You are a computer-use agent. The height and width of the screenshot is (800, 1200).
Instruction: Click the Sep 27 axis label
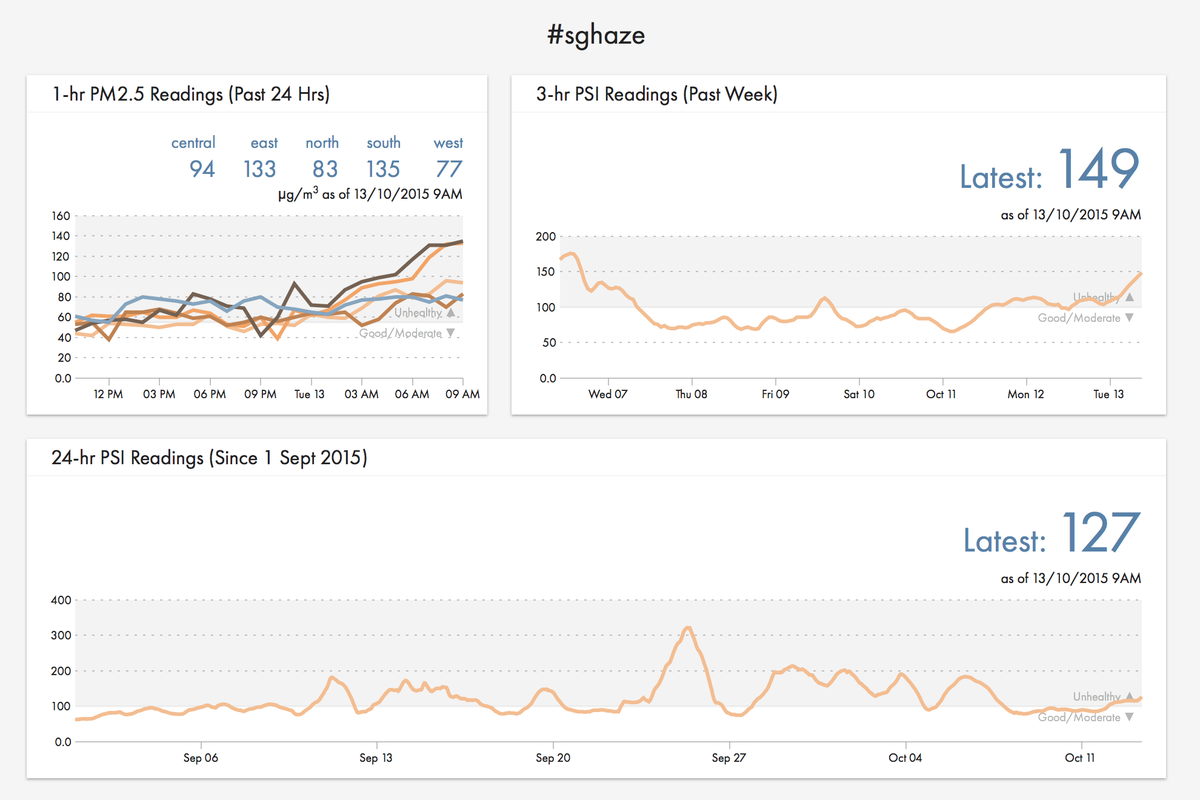click(x=729, y=759)
